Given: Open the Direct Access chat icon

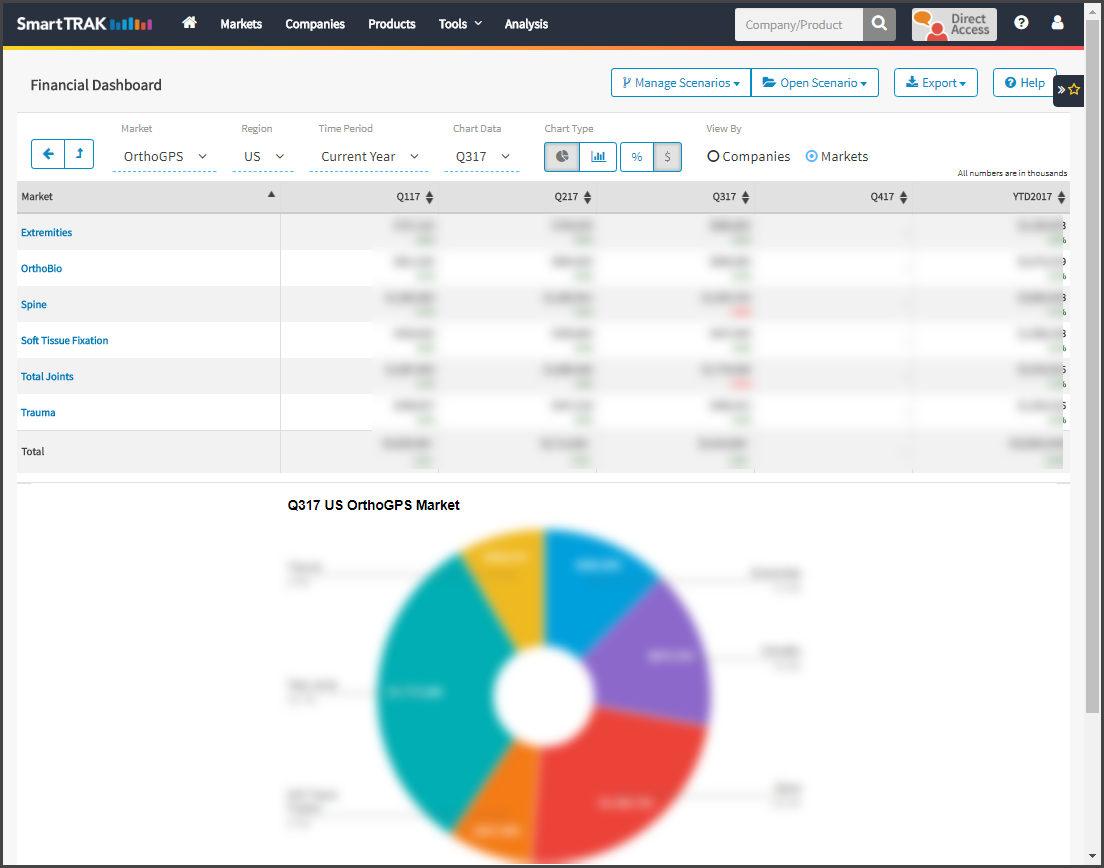Looking at the screenshot, I should [954, 24].
